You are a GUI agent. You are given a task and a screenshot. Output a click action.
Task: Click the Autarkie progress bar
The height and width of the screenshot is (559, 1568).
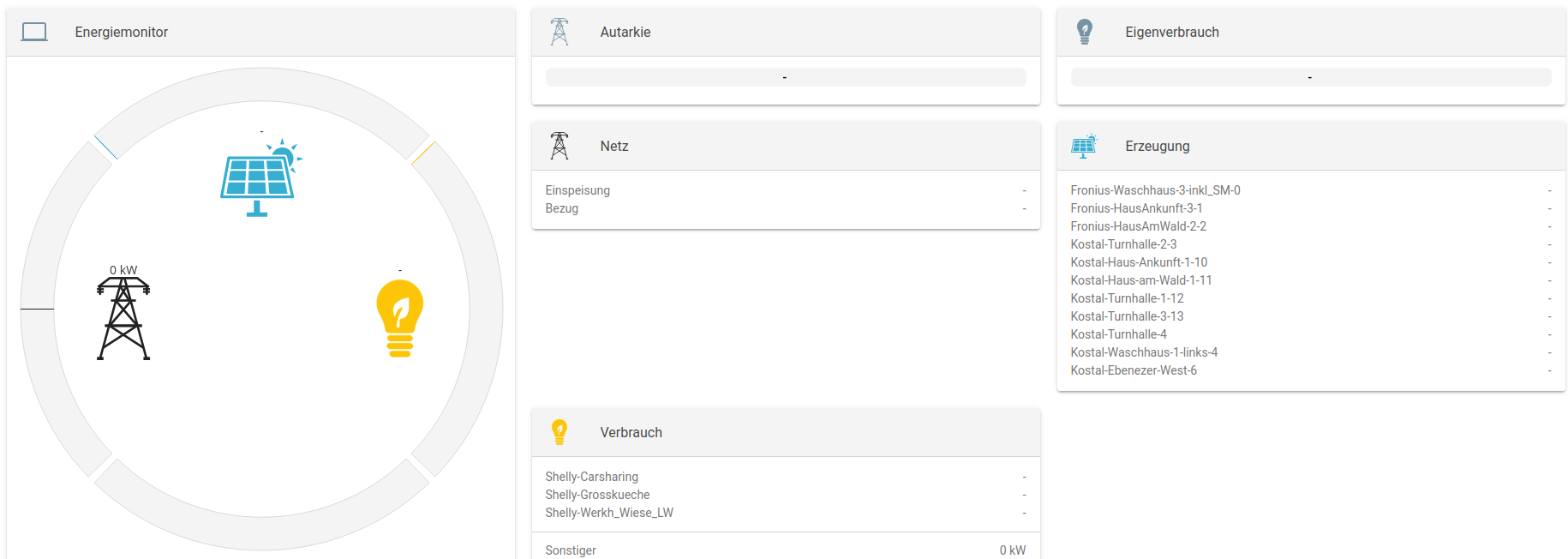(x=785, y=77)
